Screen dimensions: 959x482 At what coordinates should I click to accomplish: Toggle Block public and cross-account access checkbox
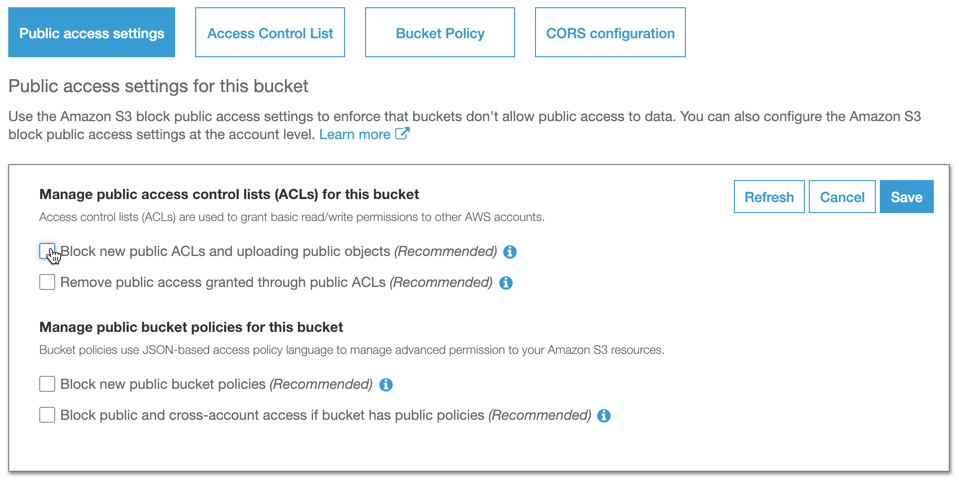47,415
